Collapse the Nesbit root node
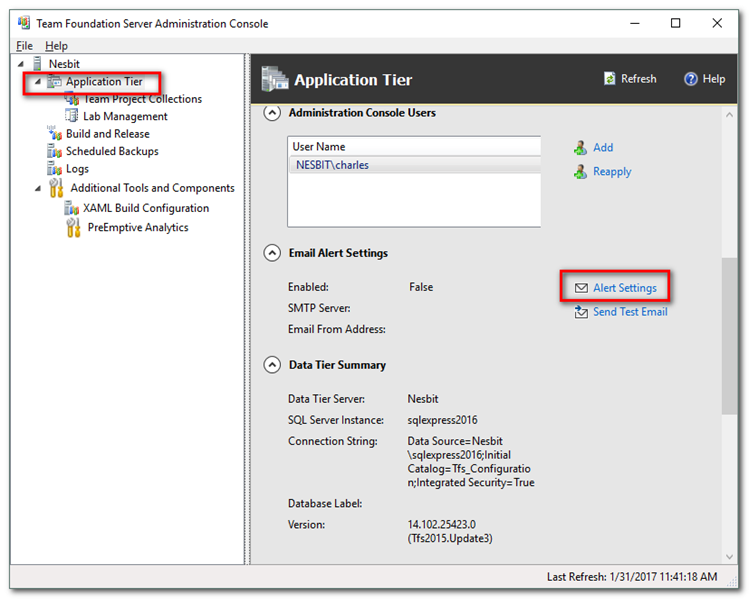749x599 pixels. [21, 64]
